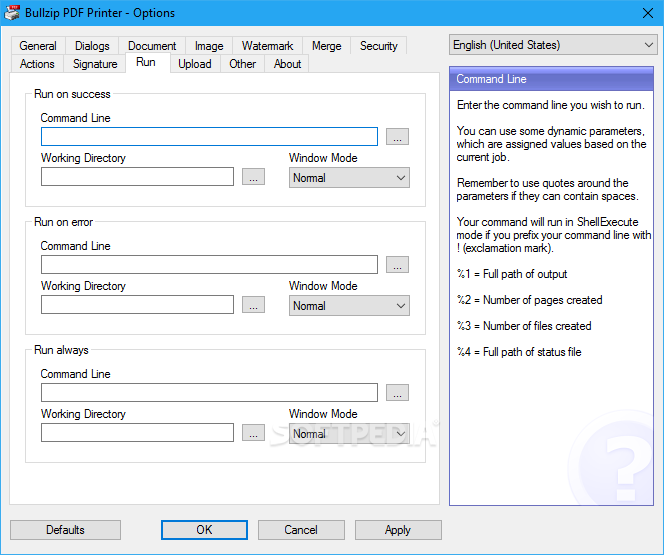Click the '%3 = Number of files created' text

tap(524, 326)
